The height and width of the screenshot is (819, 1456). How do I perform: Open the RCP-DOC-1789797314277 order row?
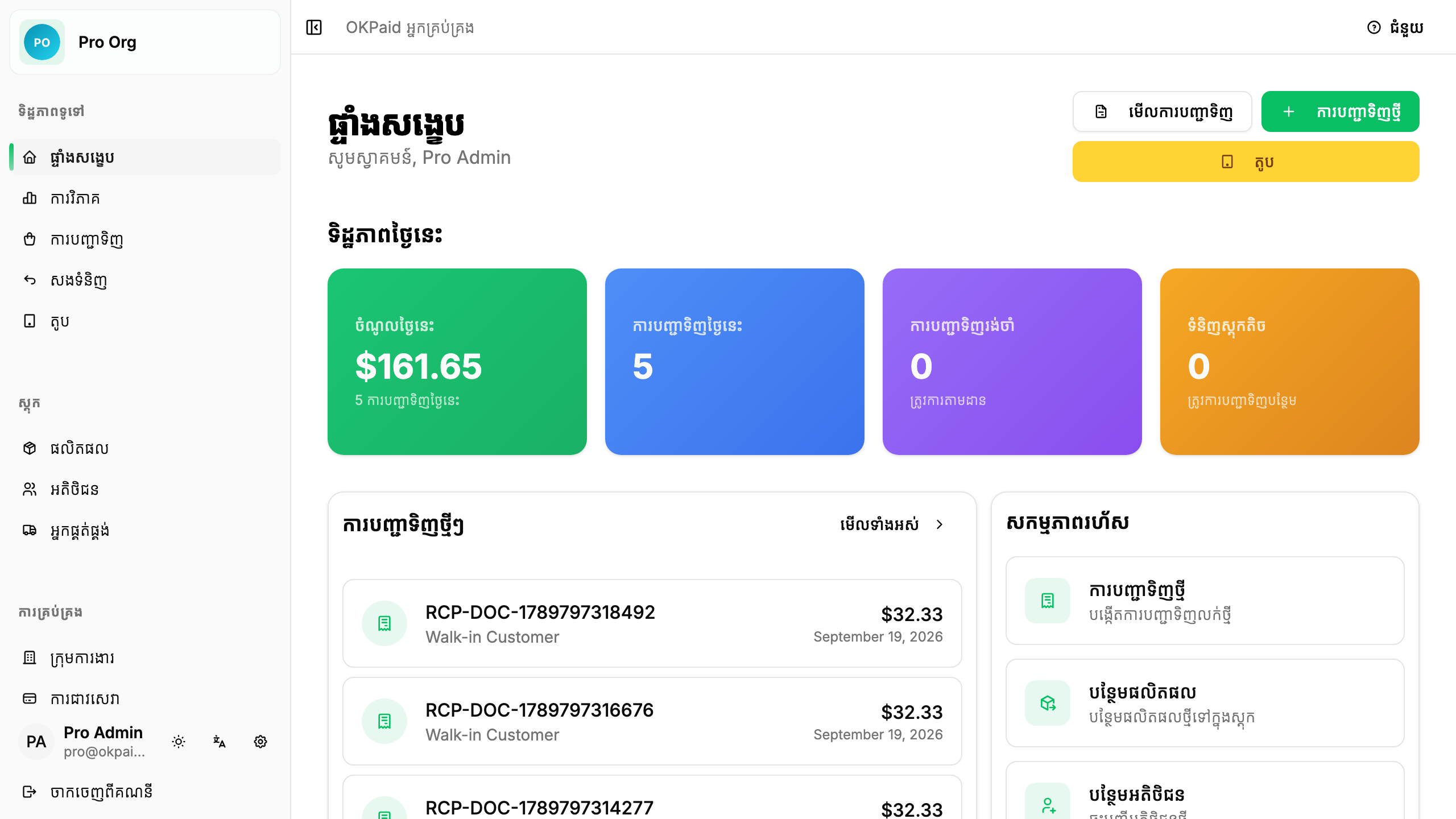click(652, 797)
